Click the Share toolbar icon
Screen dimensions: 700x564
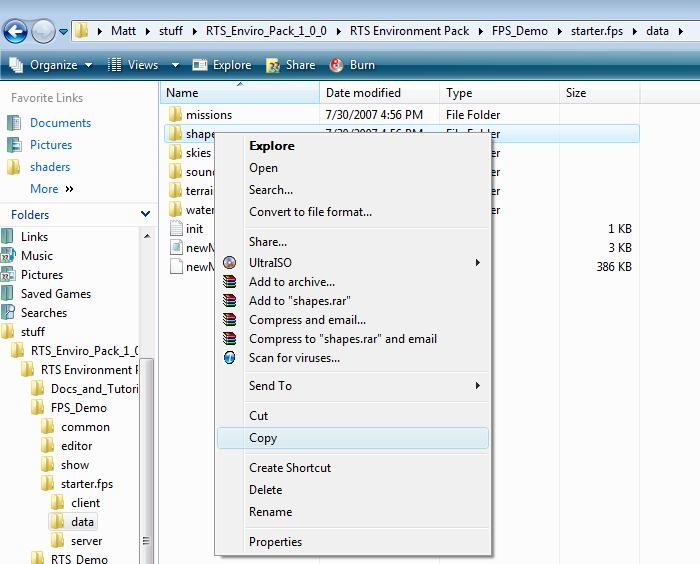273,65
